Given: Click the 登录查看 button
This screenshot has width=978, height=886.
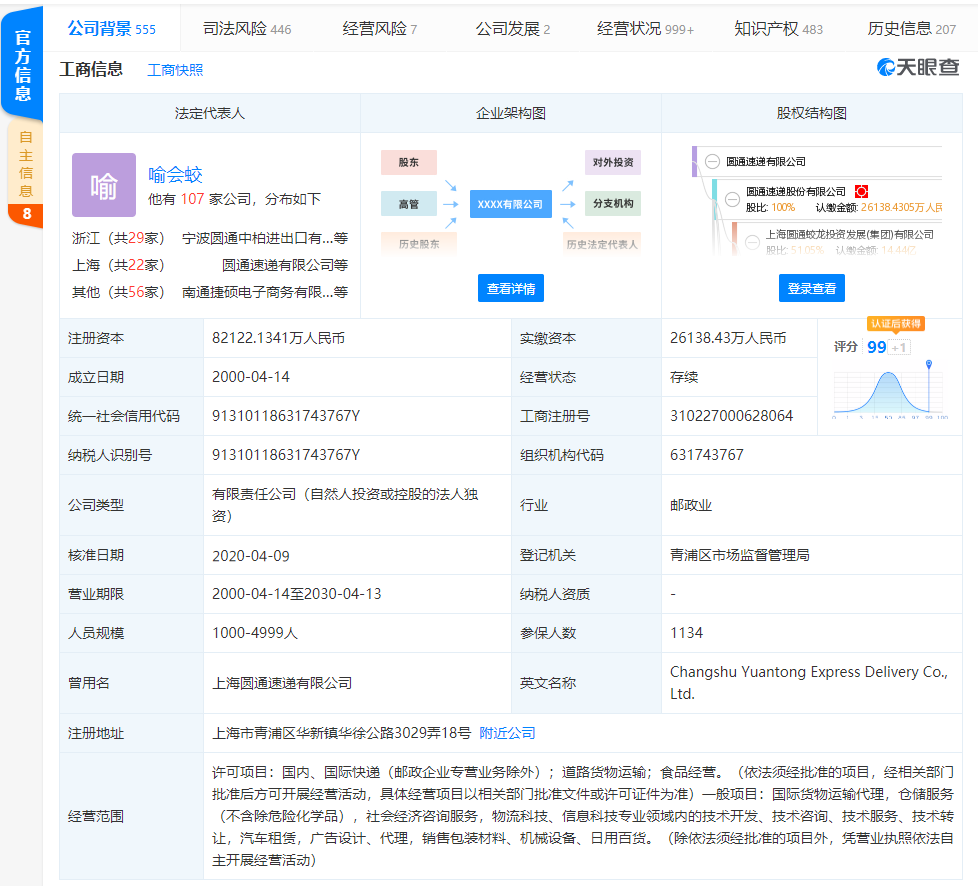Looking at the screenshot, I should 811,289.
